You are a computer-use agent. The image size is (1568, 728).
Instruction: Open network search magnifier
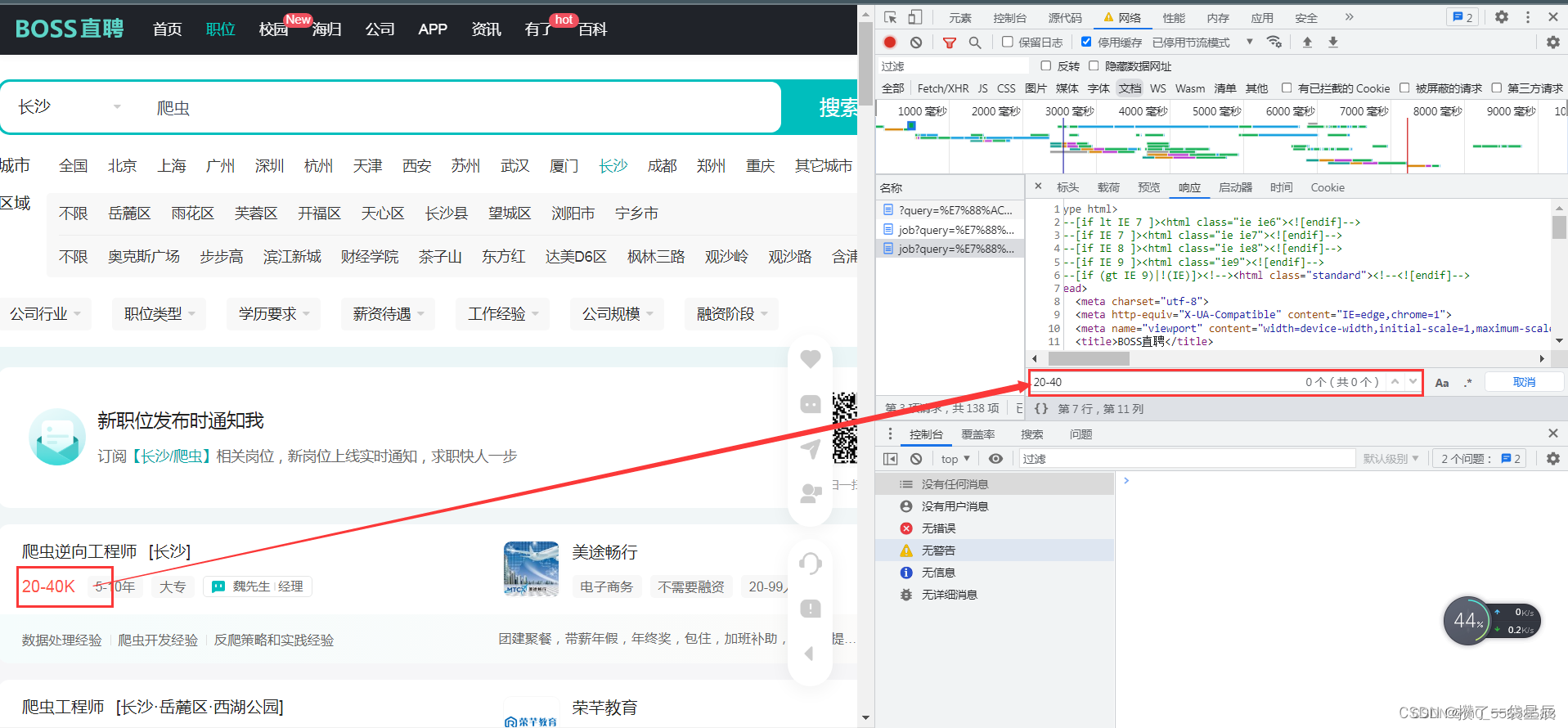click(975, 43)
